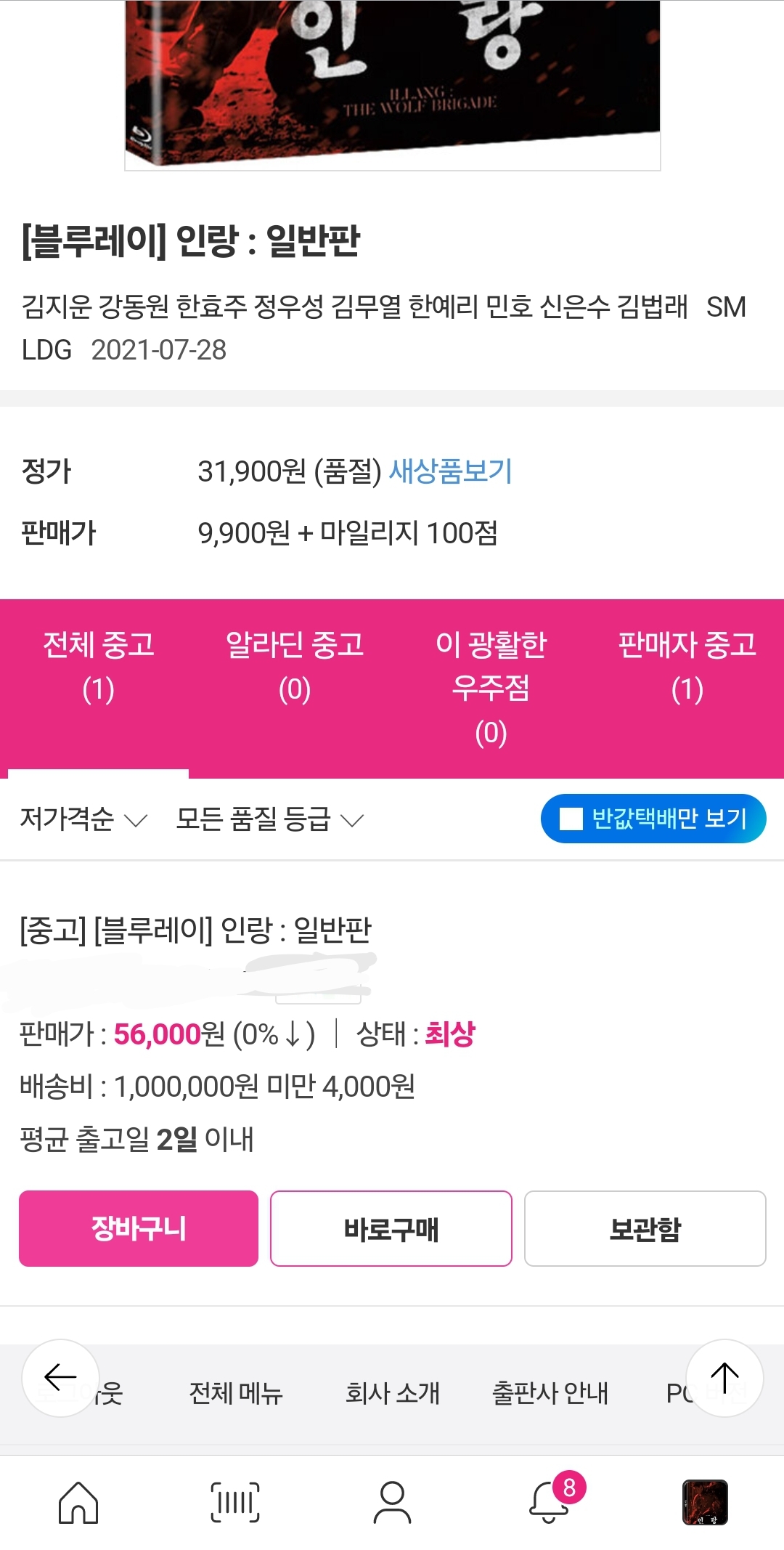The height and width of the screenshot is (1550, 784).
Task: Open the my account person icon
Action: [x=392, y=1502]
